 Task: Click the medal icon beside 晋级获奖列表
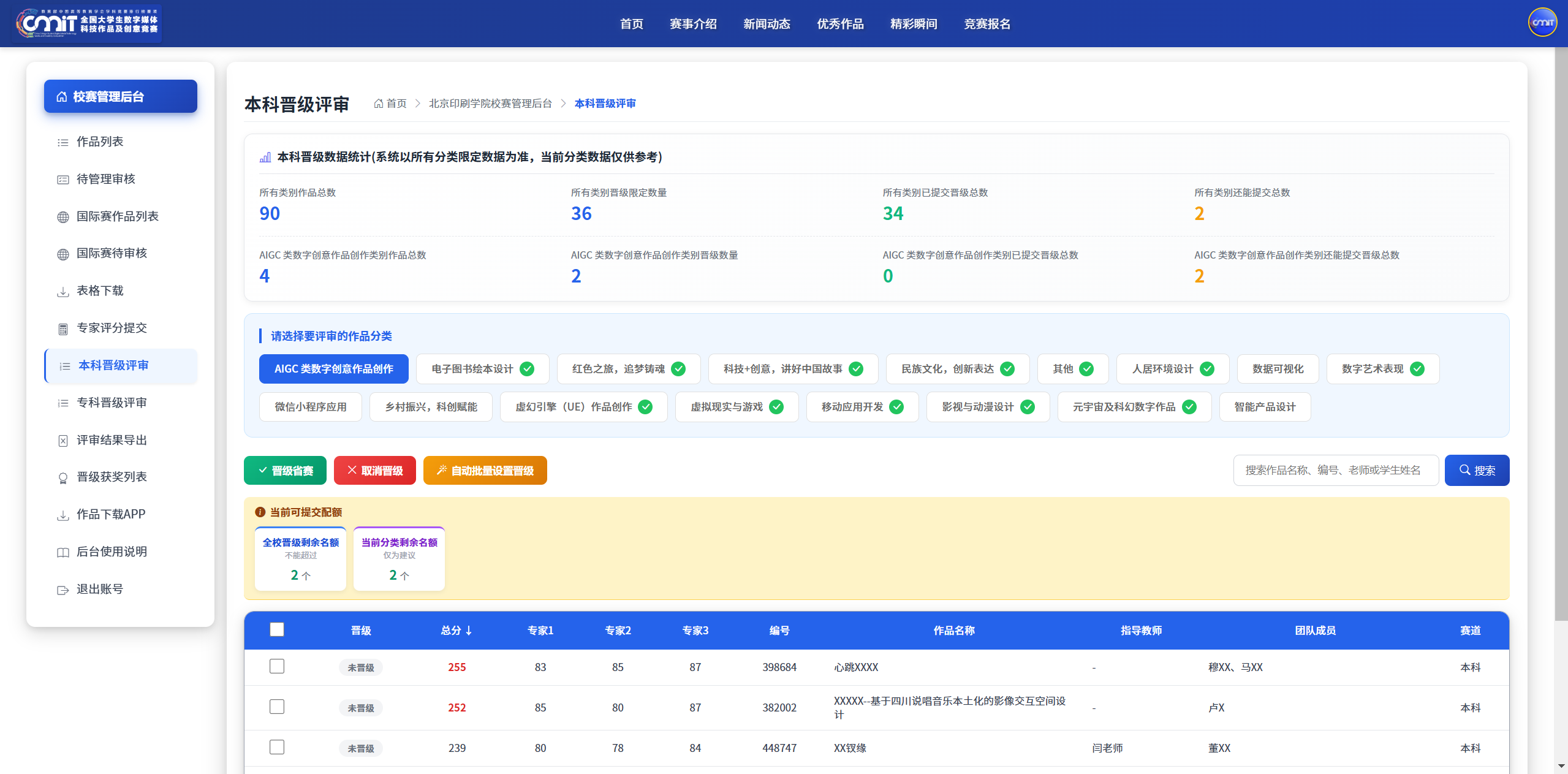point(63,477)
